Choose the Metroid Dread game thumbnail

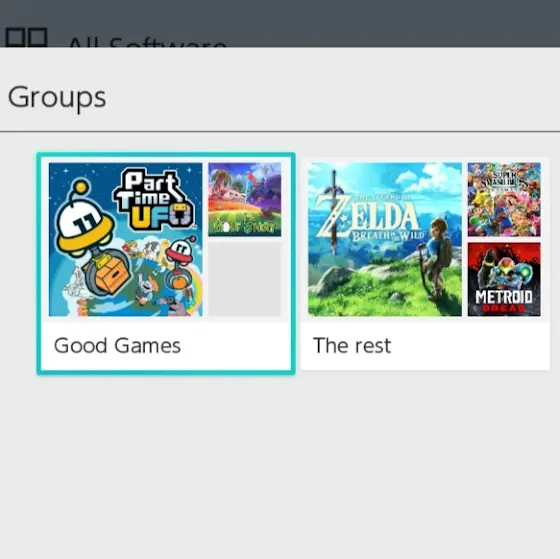504,279
